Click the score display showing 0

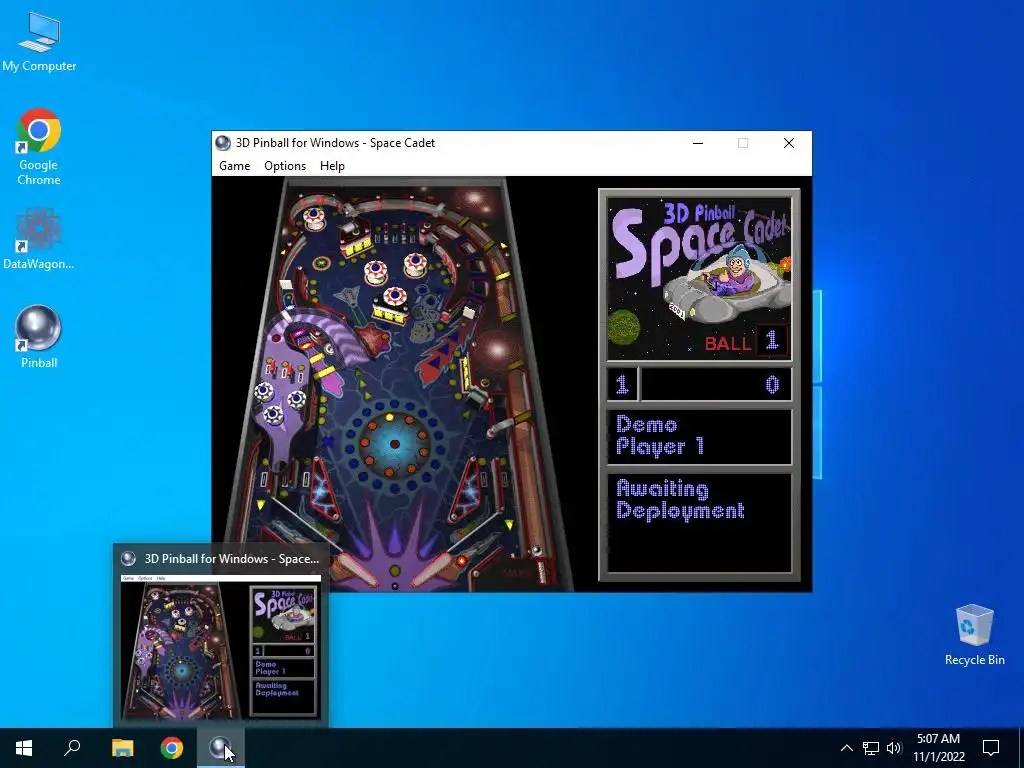pos(716,384)
